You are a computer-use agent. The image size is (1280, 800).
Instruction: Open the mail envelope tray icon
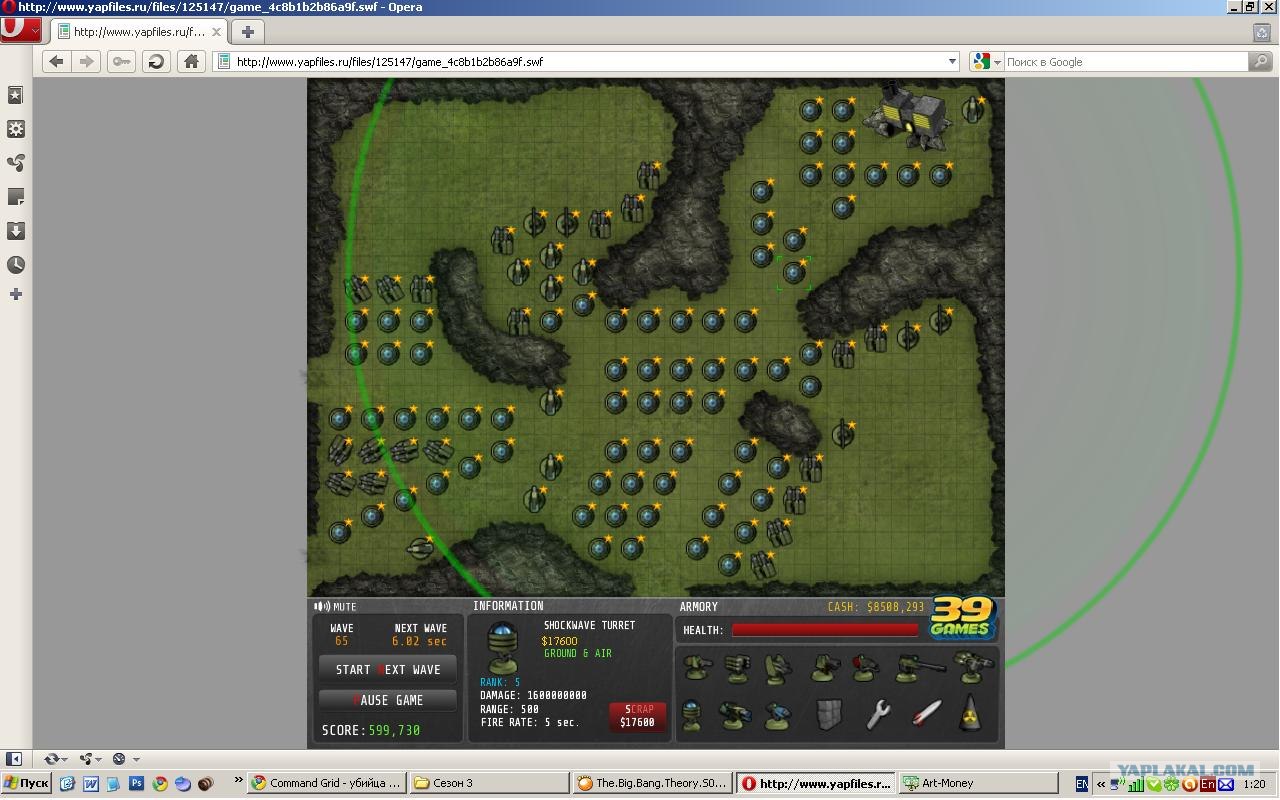[1225, 784]
